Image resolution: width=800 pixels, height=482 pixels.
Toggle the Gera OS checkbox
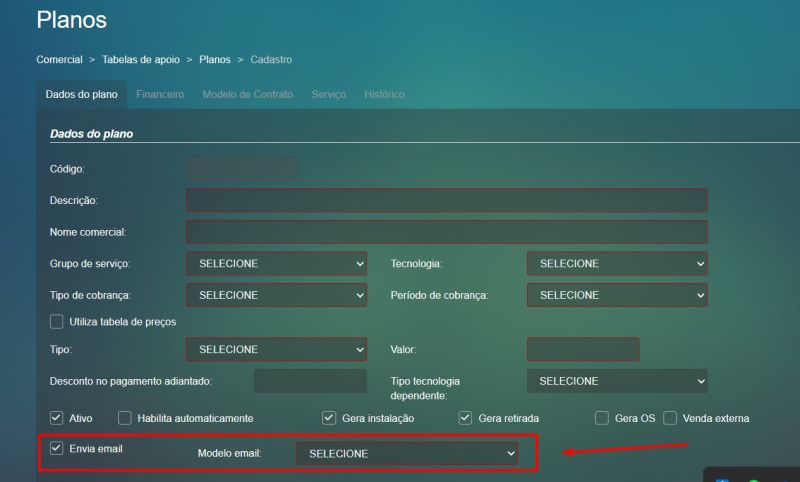point(602,418)
